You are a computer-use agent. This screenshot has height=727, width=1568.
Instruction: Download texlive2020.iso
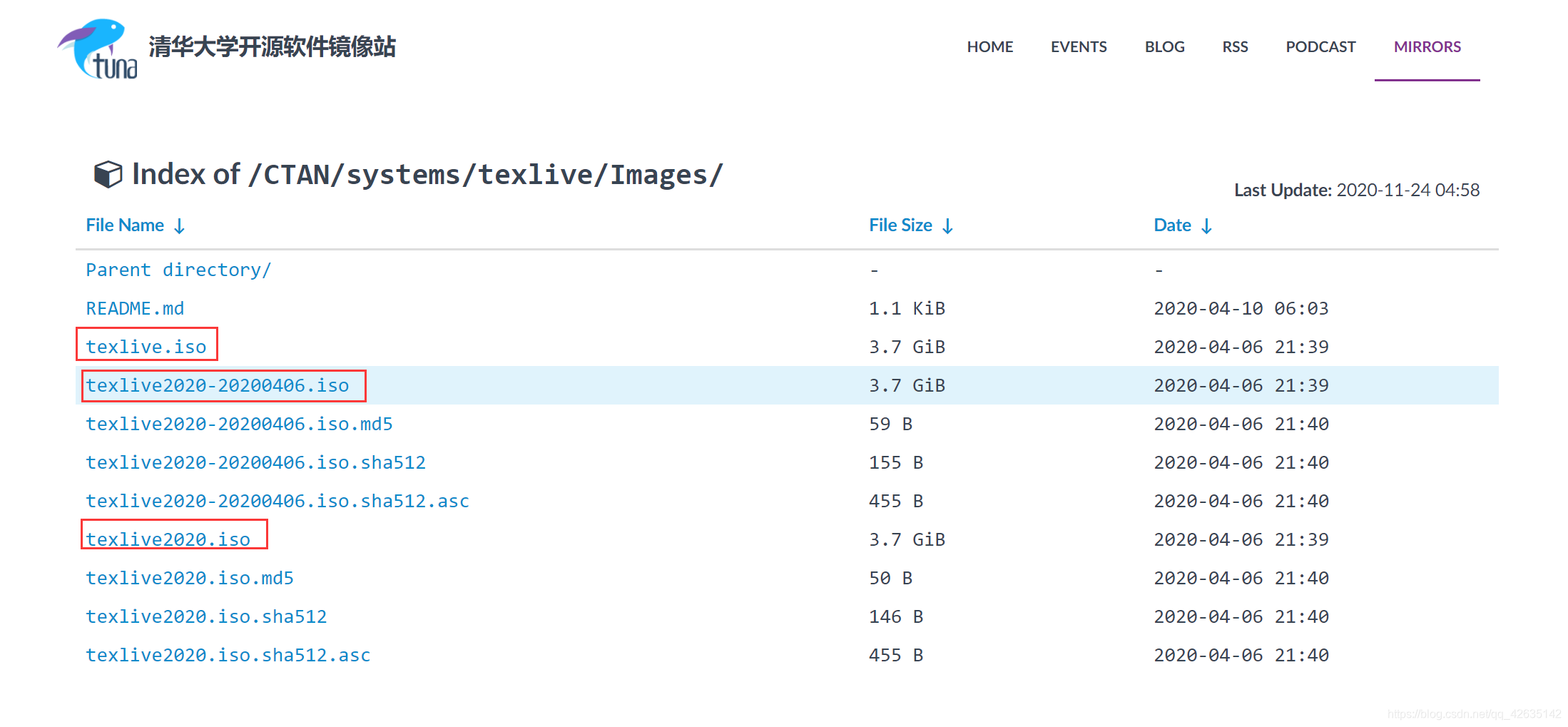click(168, 539)
